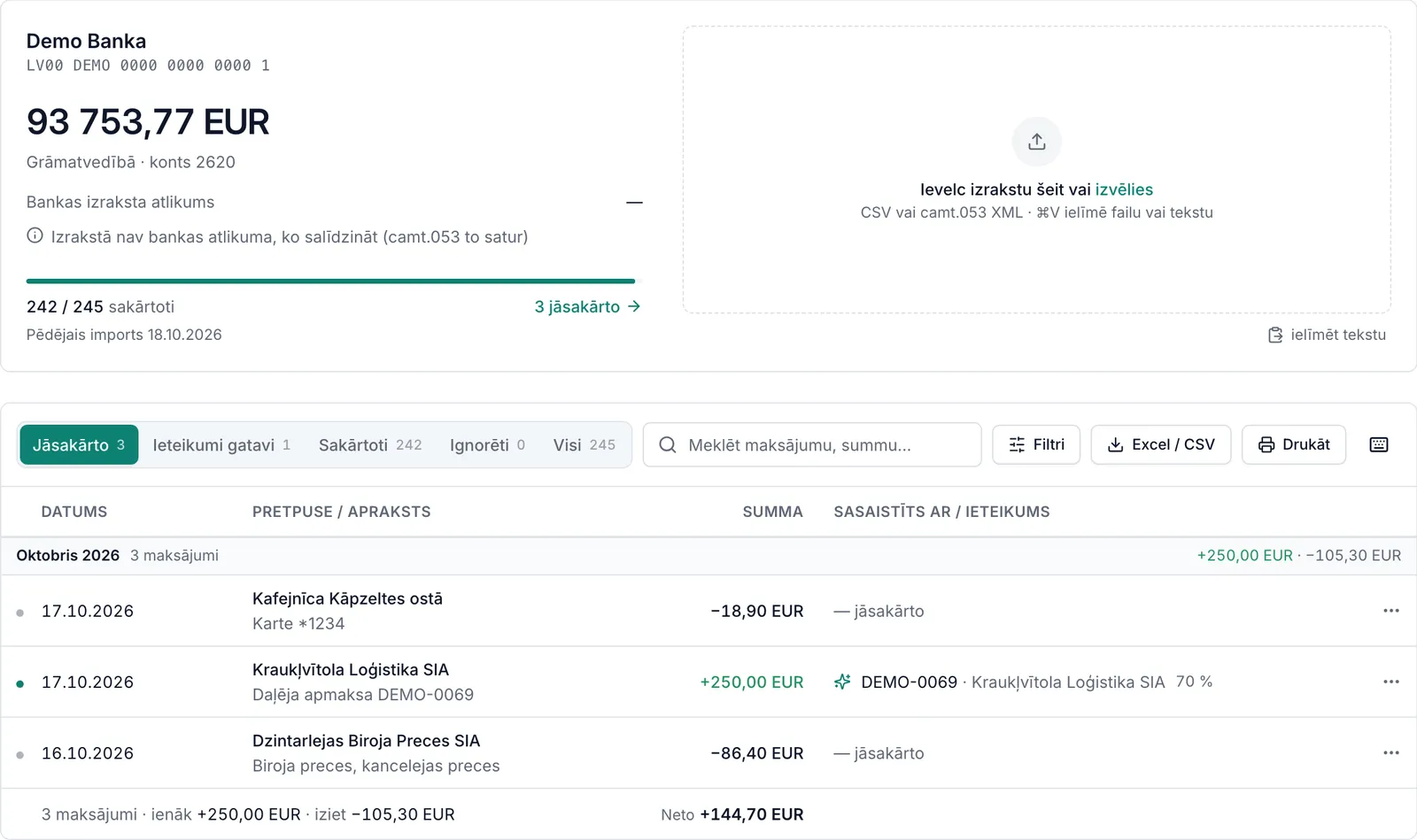Open the Ignorēti tab
Screen dimensions: 1417x840
pyautogui.click(x=487, y=444)
